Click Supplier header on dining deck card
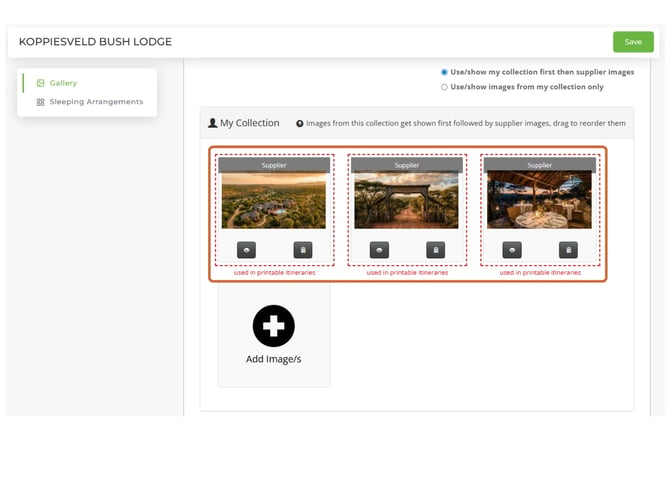 coord(540,165)
